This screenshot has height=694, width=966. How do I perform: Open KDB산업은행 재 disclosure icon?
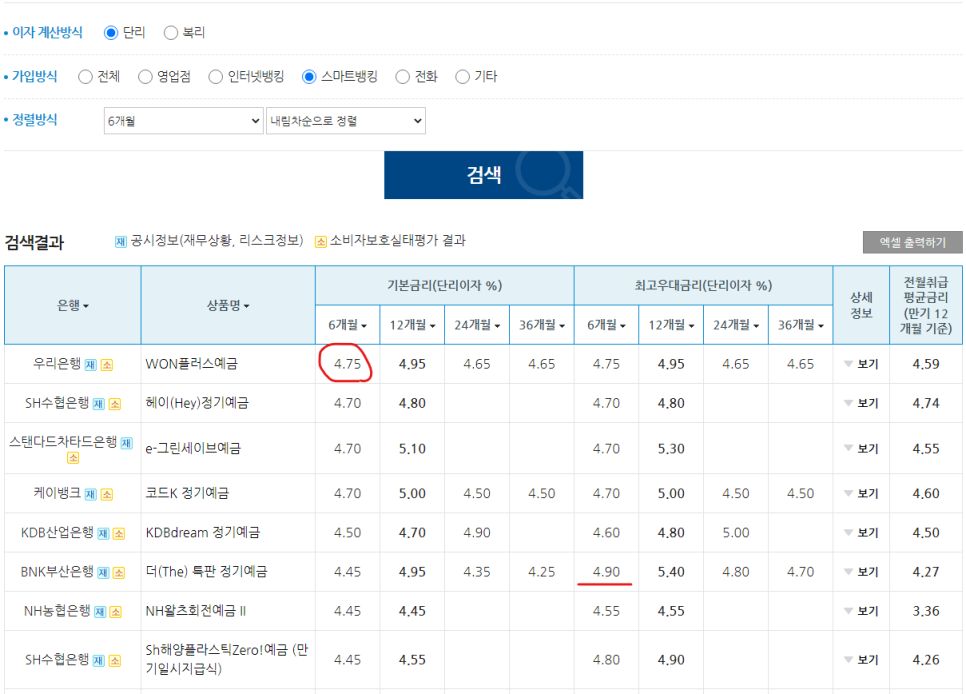click(x=103, y=534)
